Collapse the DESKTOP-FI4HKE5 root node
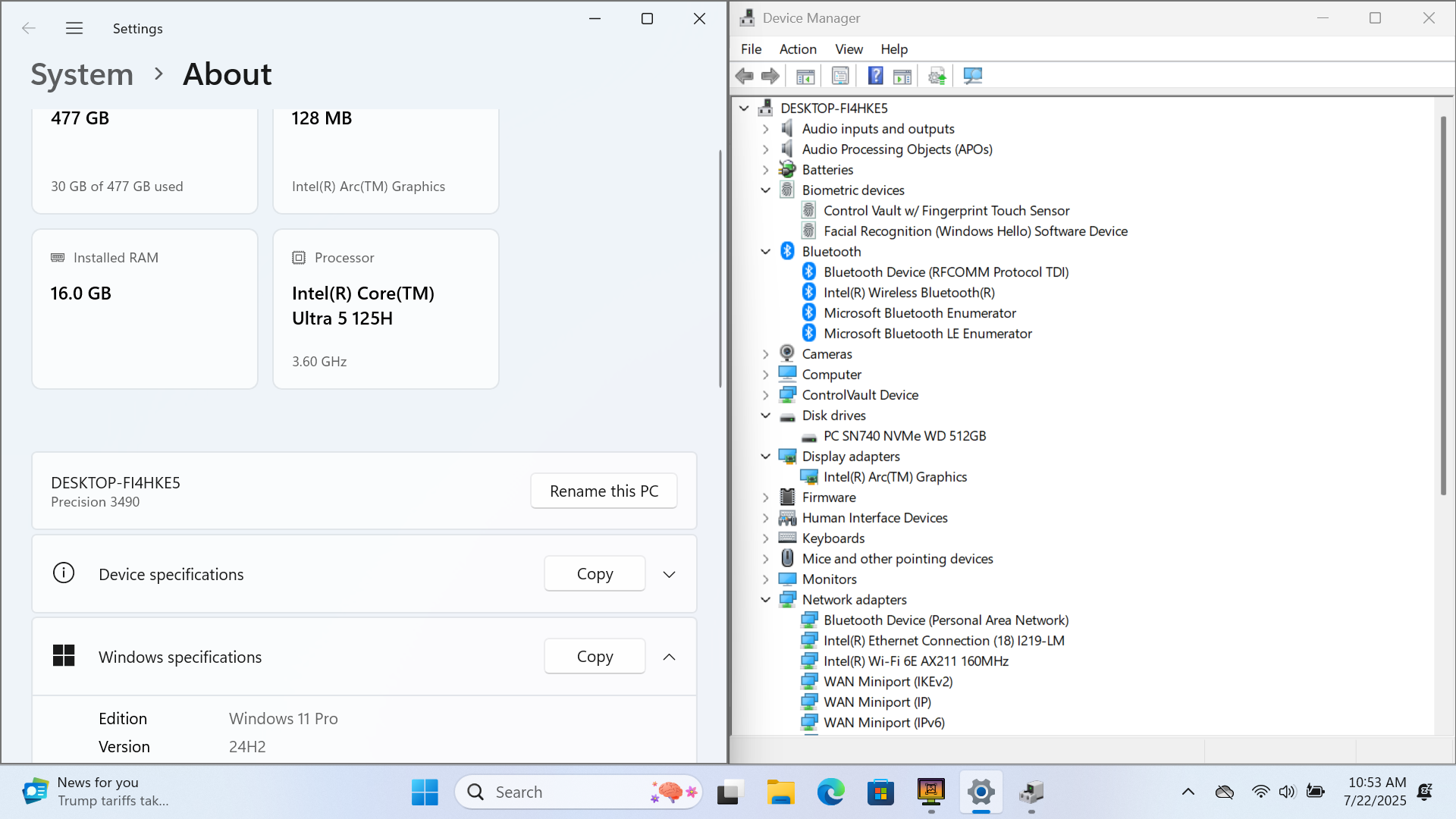The height and width of the screenshot is (819, 1456). coord(744,108)
